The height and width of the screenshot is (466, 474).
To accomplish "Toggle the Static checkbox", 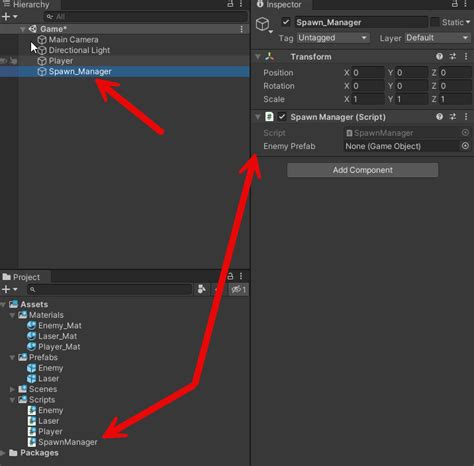I will point(435,22).
